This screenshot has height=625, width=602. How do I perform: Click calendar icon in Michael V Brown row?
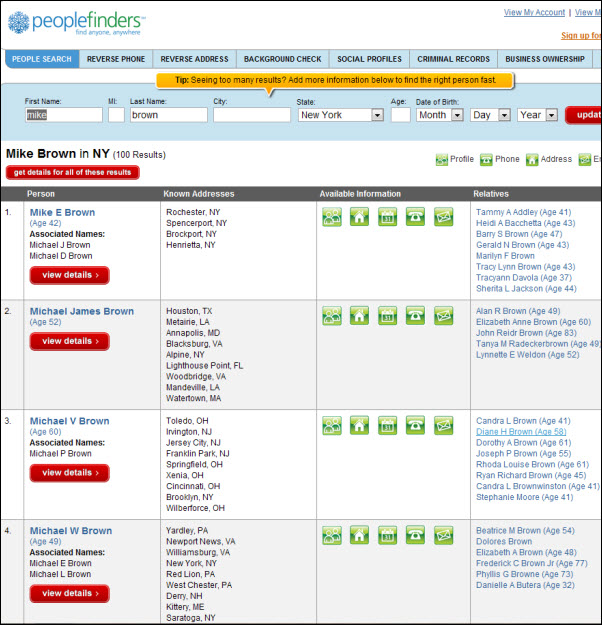pos(388,425)
